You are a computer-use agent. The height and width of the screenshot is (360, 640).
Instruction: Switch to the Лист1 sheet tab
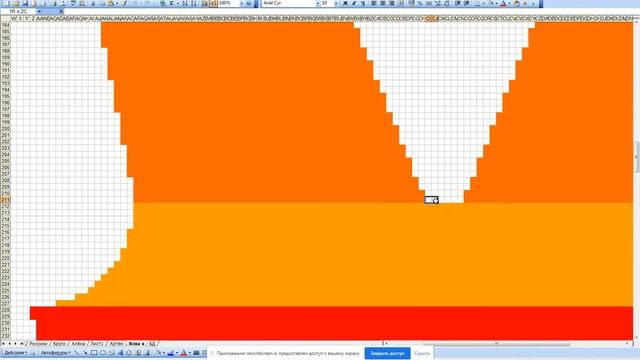click(97, 344)
